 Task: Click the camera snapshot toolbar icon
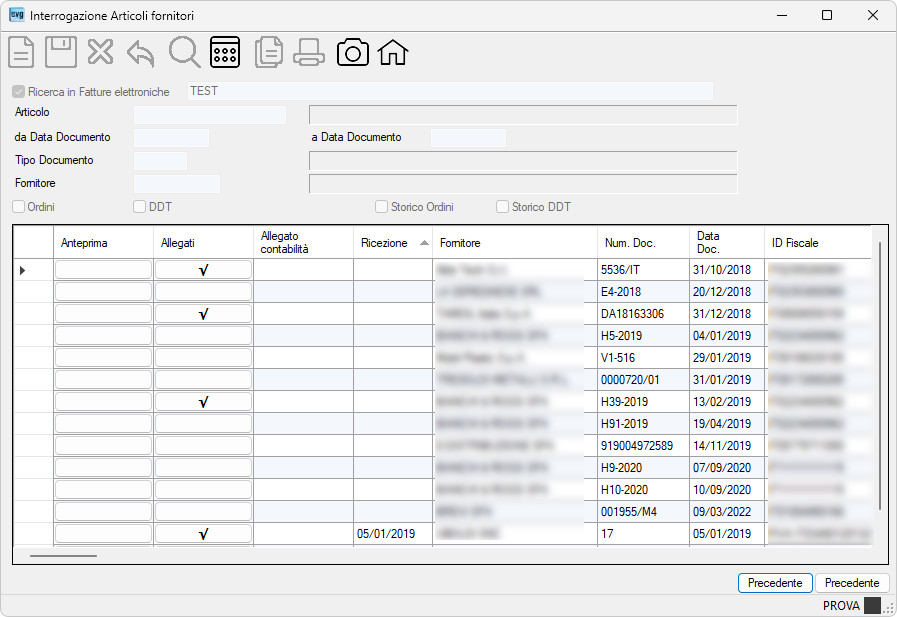click(353, 53)
